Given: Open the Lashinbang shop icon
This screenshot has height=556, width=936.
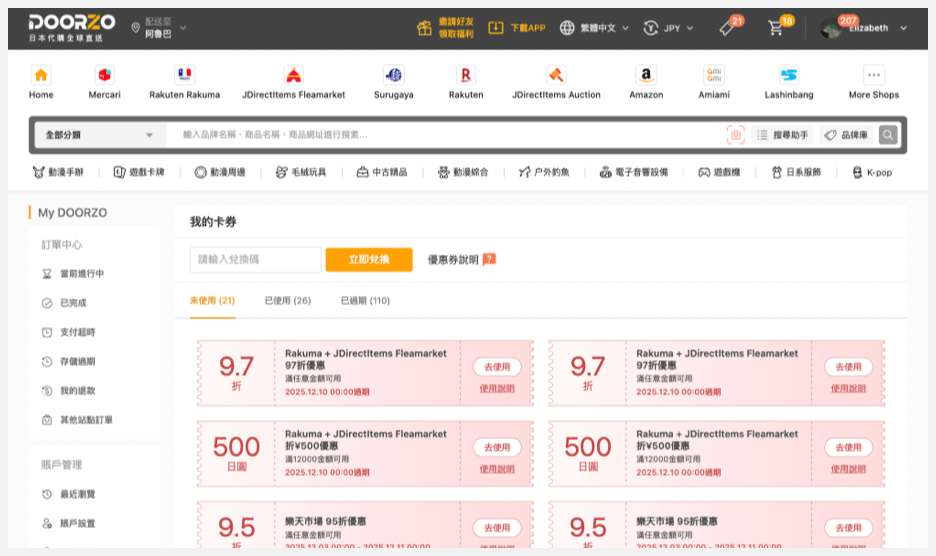Looking at the screenshot, I should [789, 75].
